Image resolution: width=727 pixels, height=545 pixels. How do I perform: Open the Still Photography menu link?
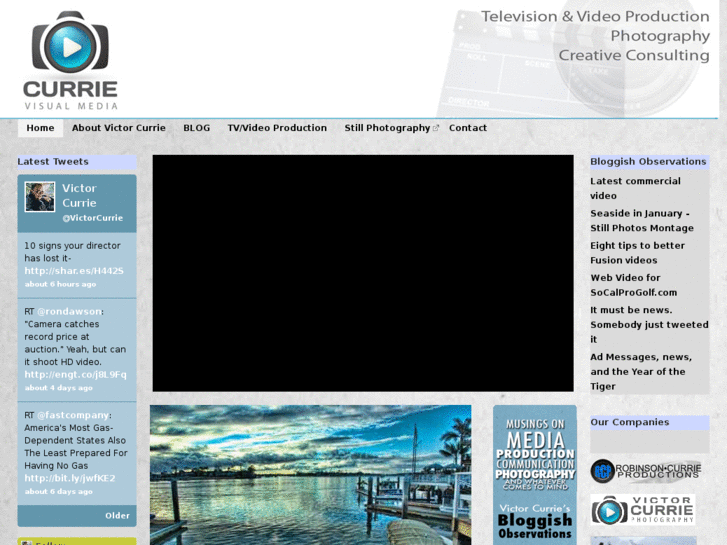coord(387,128)
